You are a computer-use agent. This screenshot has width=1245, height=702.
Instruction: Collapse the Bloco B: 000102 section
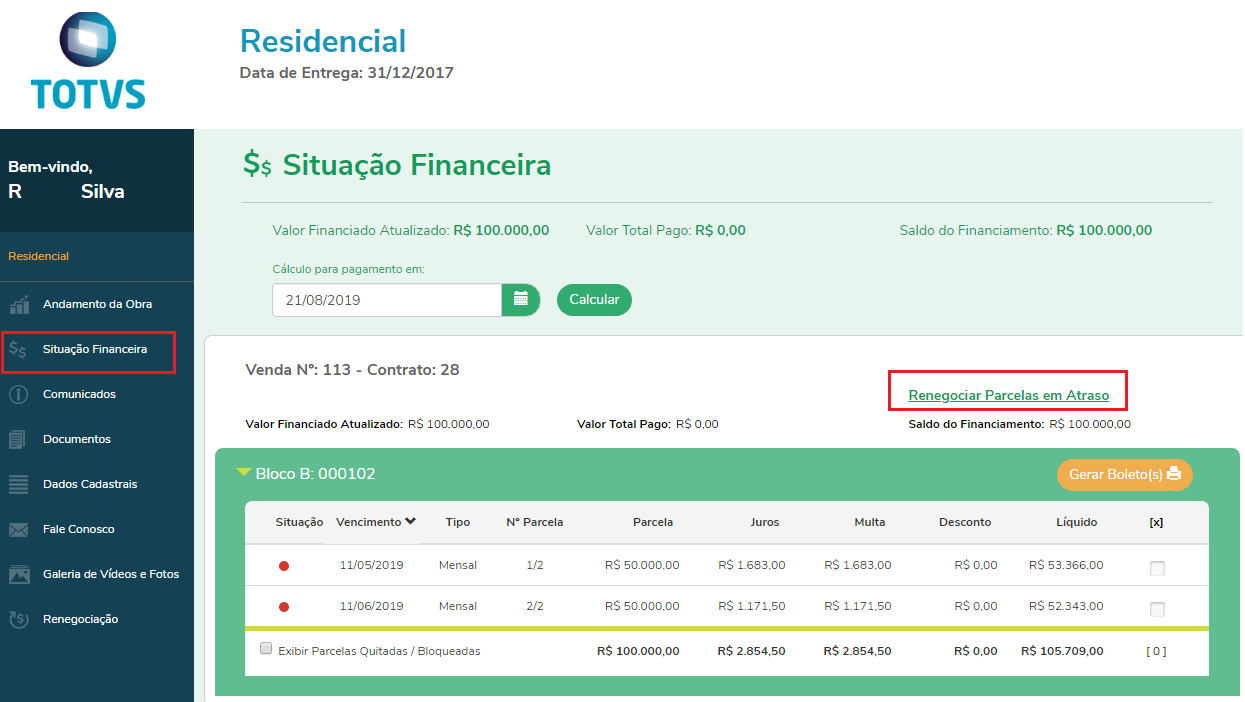[243, 472]
